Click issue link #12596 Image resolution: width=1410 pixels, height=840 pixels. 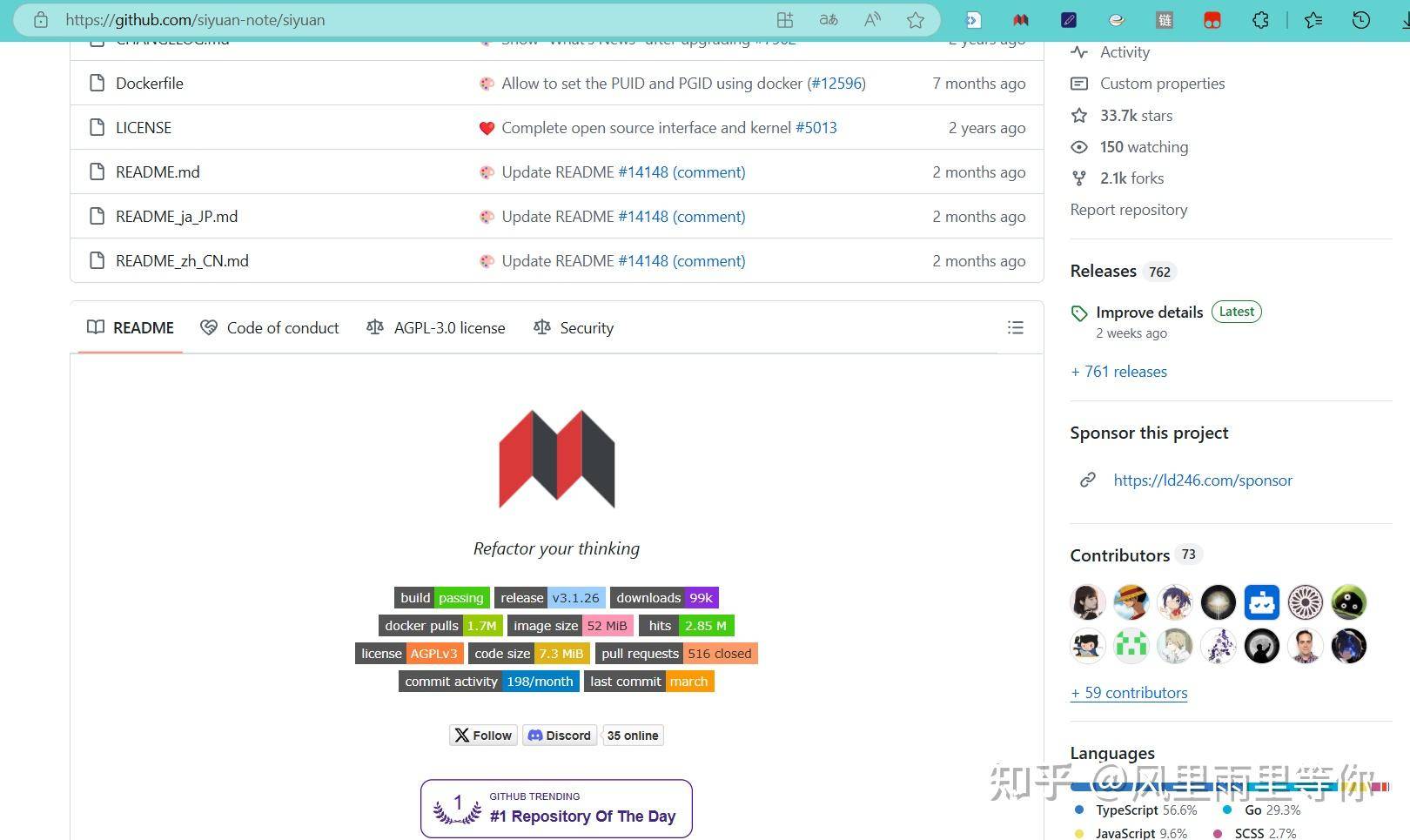coord(836,83)
